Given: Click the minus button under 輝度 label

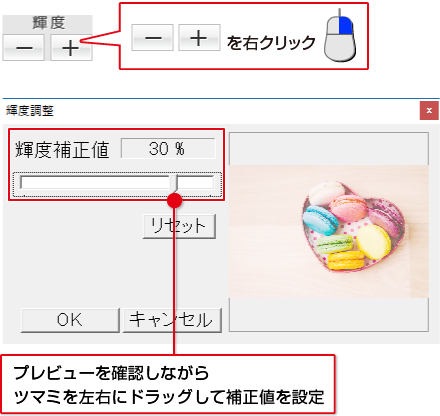Looking at the screenshot, I should 23,48.
